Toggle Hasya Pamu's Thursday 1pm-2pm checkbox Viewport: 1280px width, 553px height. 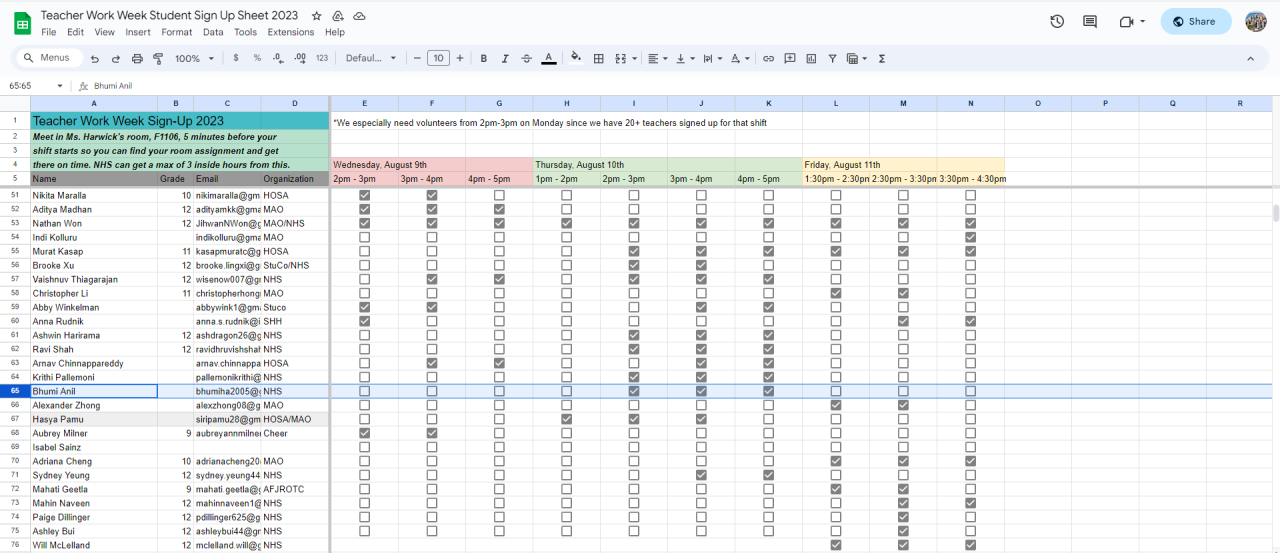pyautogui.click(x=567, y=420)
